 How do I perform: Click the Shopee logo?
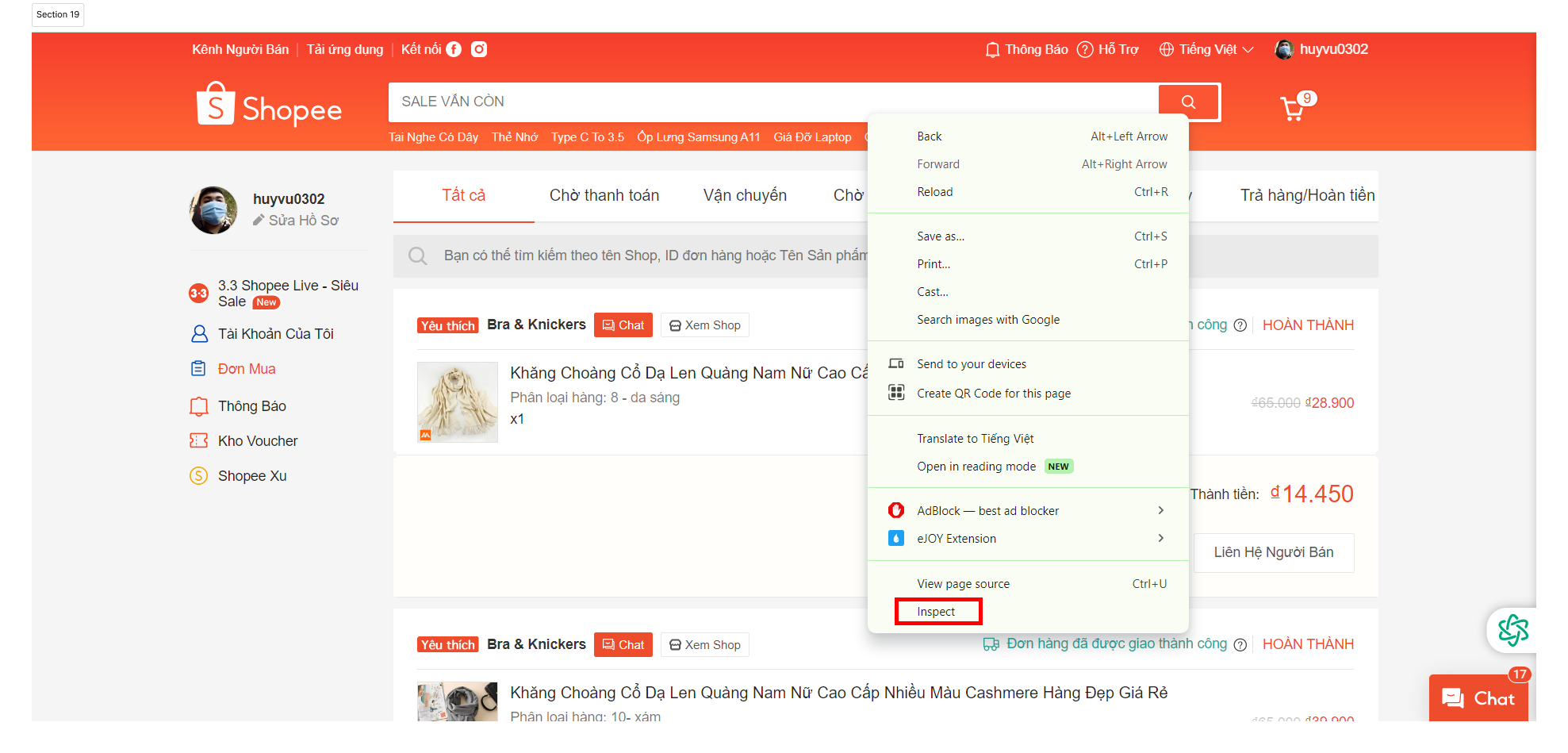[x=269, y=105]
